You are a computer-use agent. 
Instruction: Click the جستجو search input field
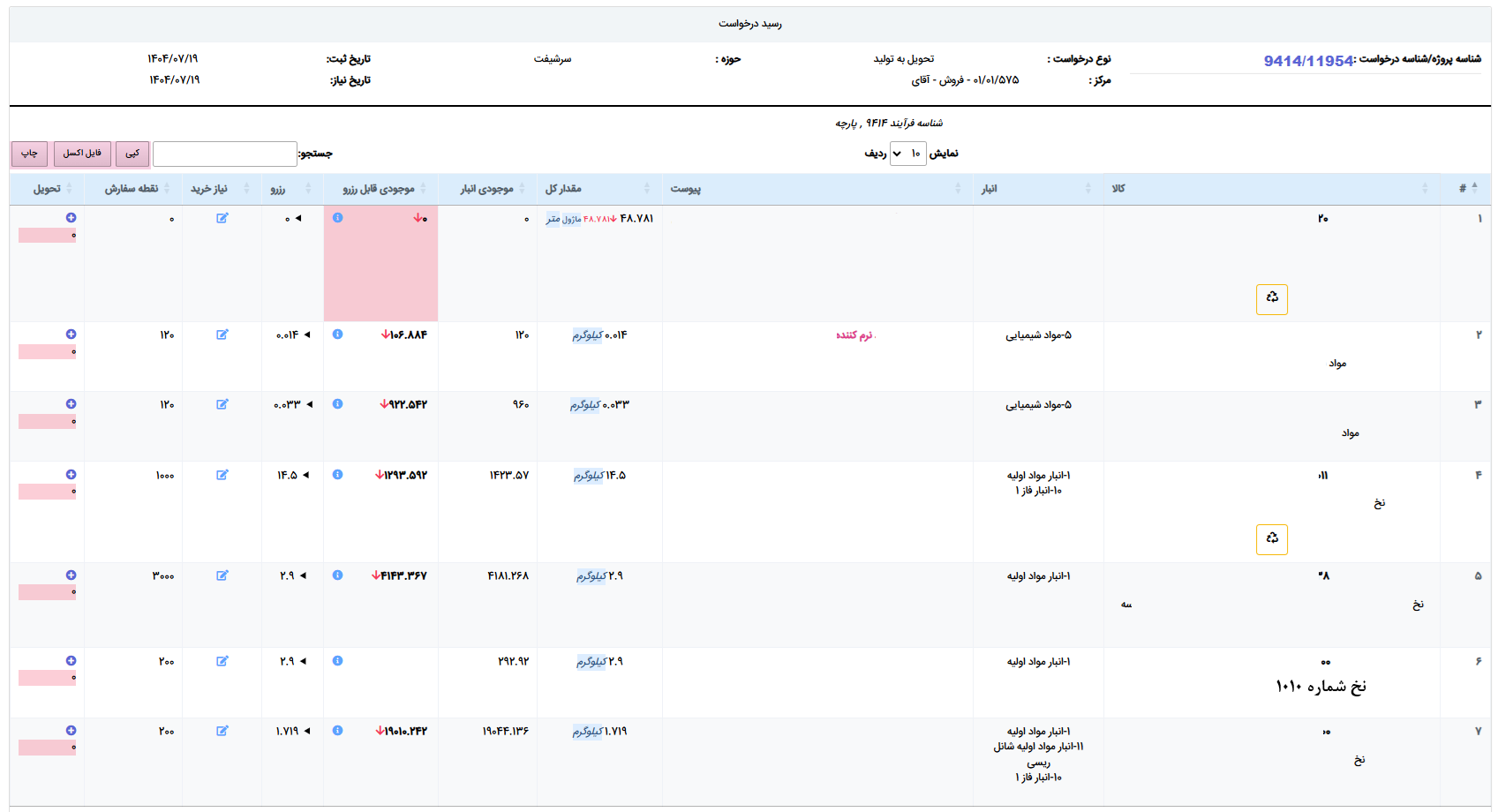coord(225,154)
